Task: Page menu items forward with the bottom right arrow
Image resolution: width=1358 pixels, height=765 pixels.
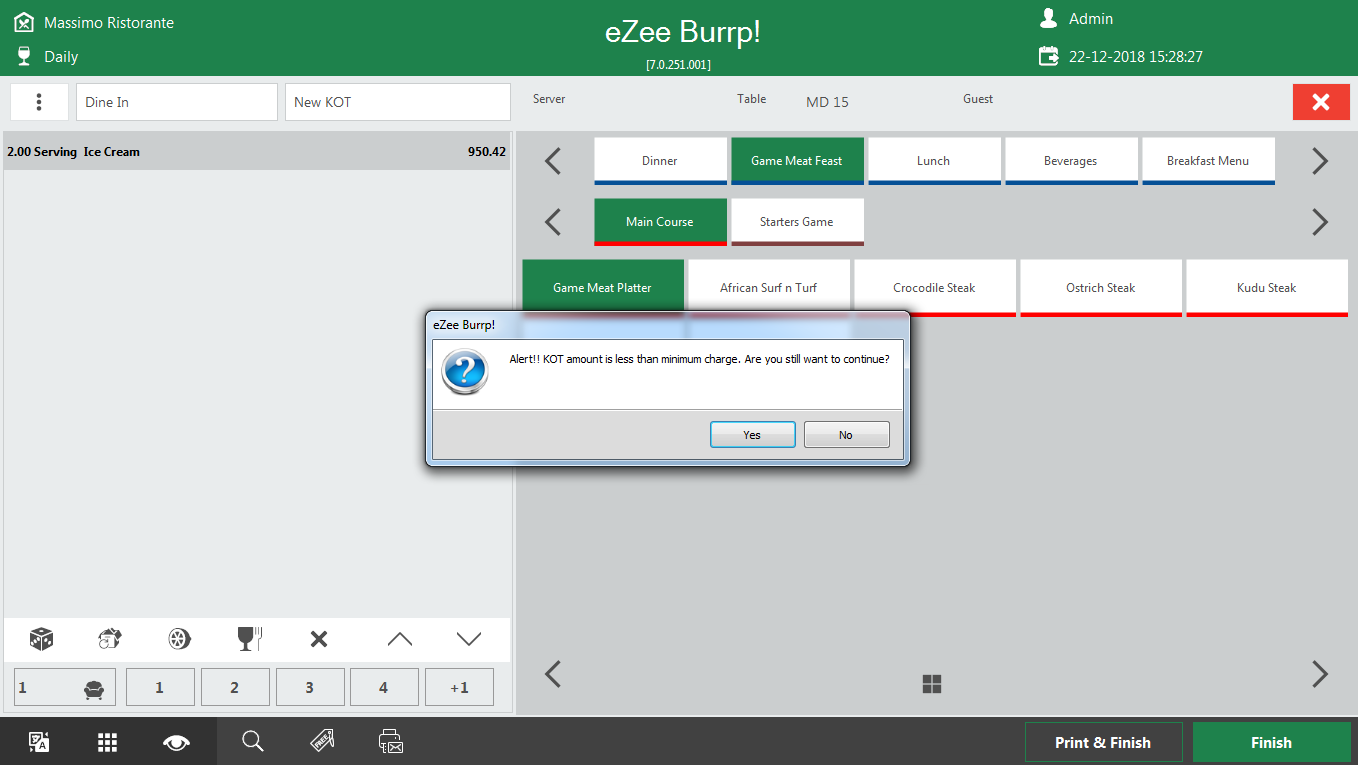Action: click(1320, 674)
